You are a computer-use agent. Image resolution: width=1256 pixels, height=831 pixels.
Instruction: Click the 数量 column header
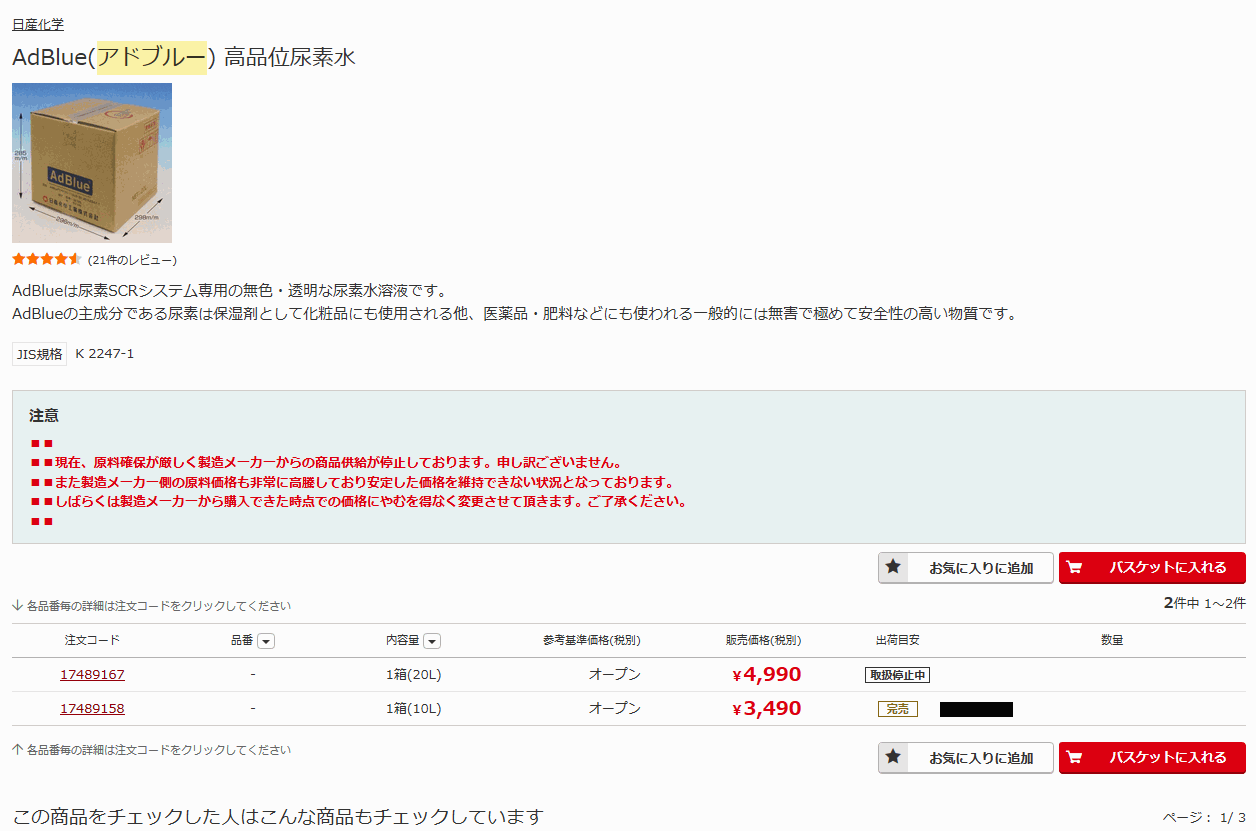point(1112,640)
